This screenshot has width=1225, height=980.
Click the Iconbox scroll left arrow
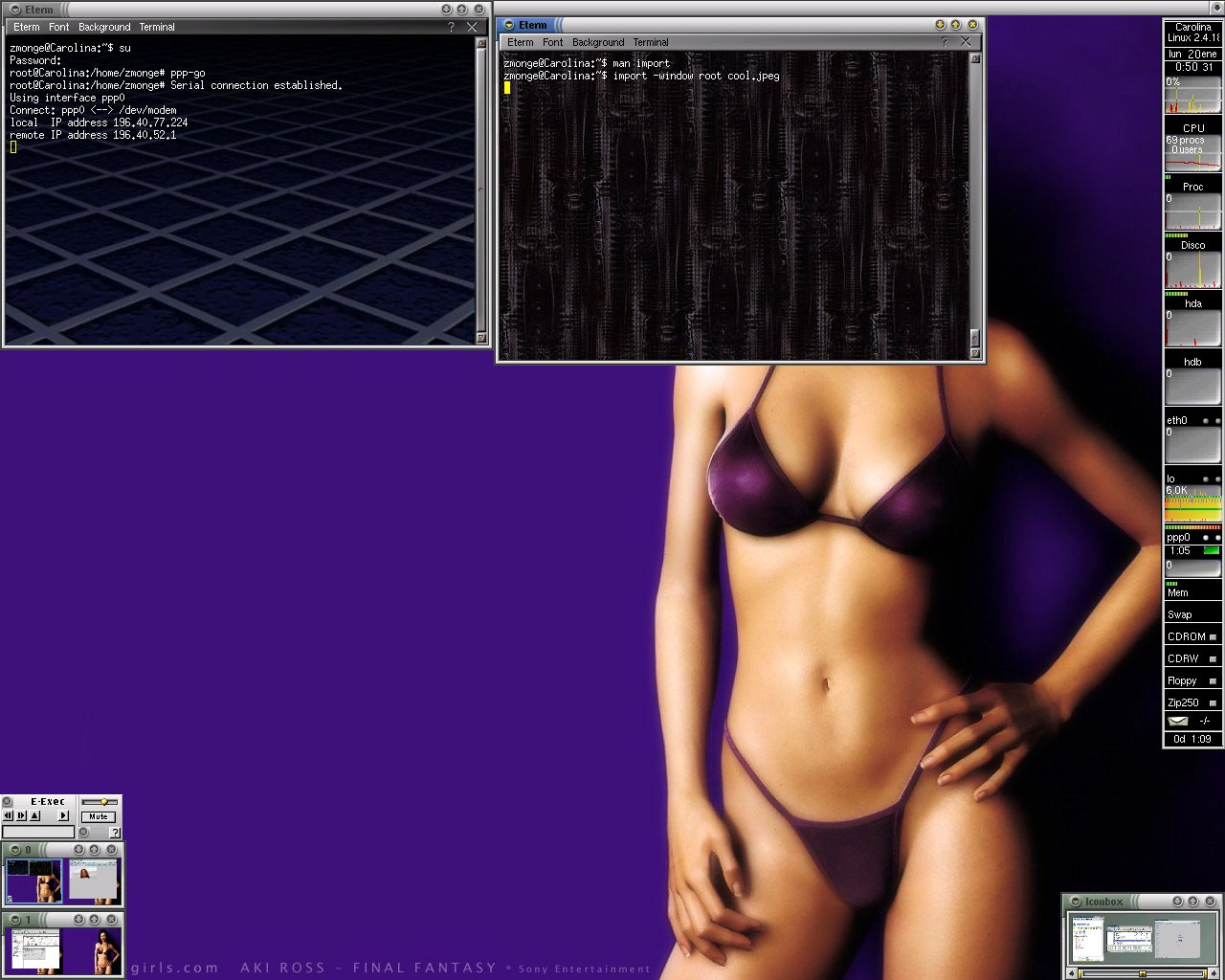(x=1074, y=973)
